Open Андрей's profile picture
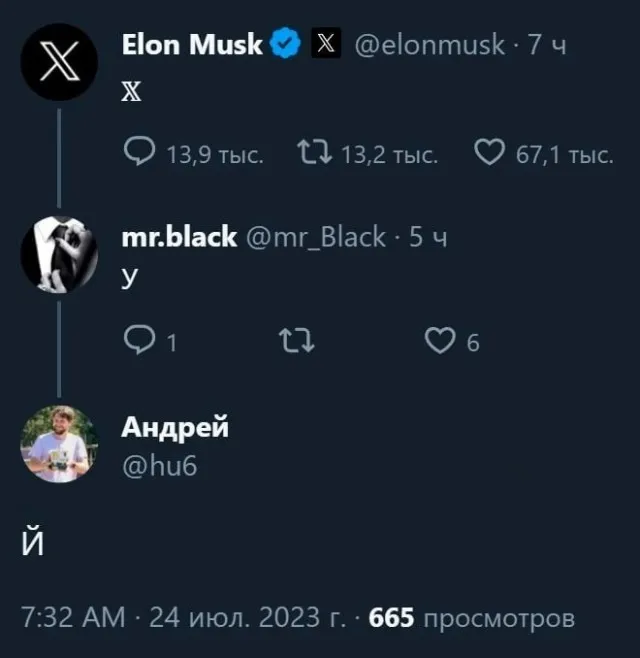The height and width of the screenshot is (658, 640). pyautogui.click(x=59, y=443)
